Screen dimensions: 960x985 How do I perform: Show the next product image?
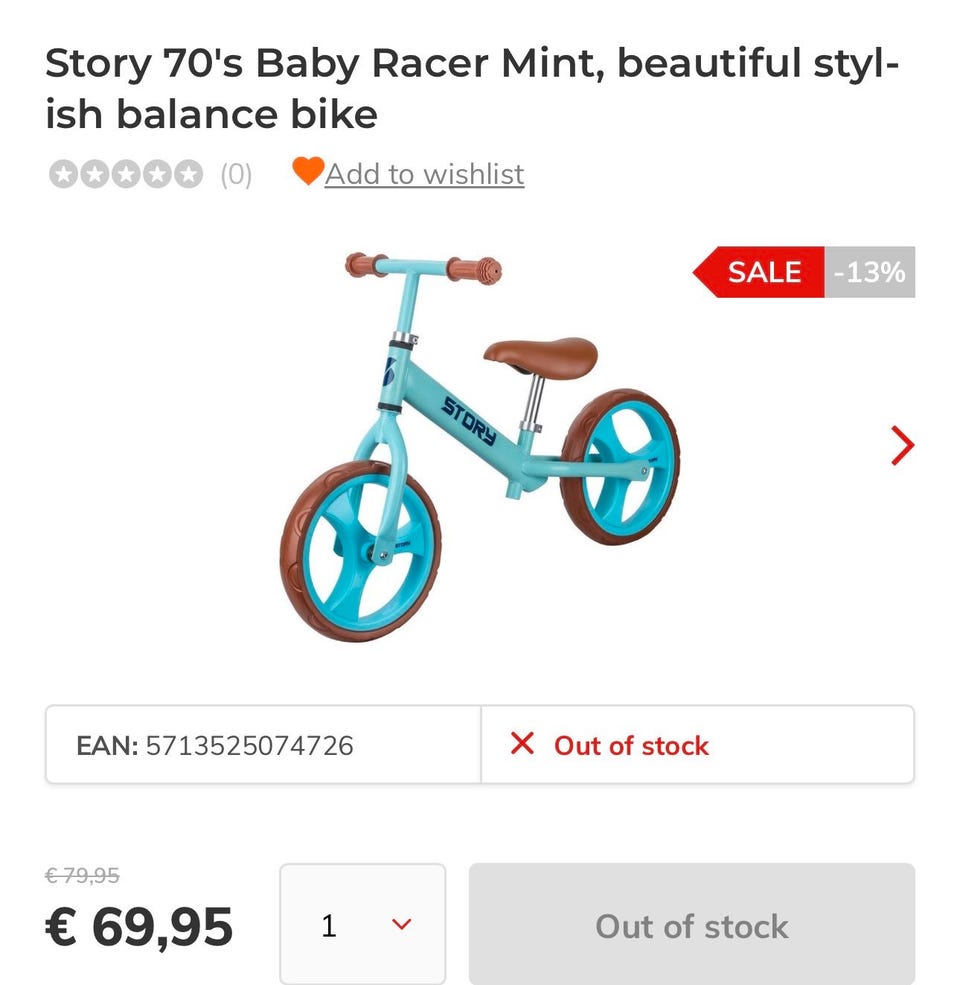pyautogui.click(x=901, y=445)
